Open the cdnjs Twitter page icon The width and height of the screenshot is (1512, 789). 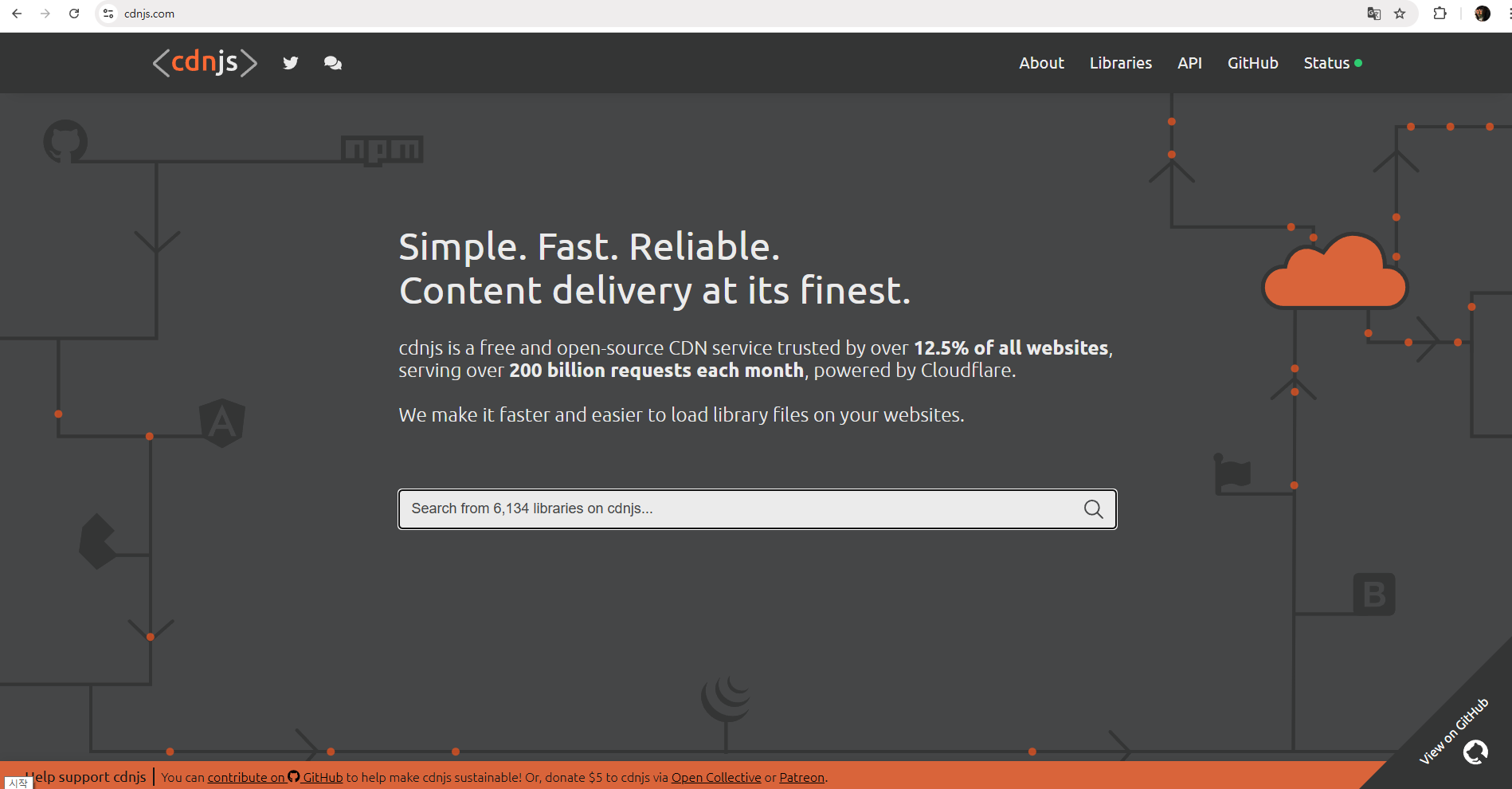tap(291, 63)
